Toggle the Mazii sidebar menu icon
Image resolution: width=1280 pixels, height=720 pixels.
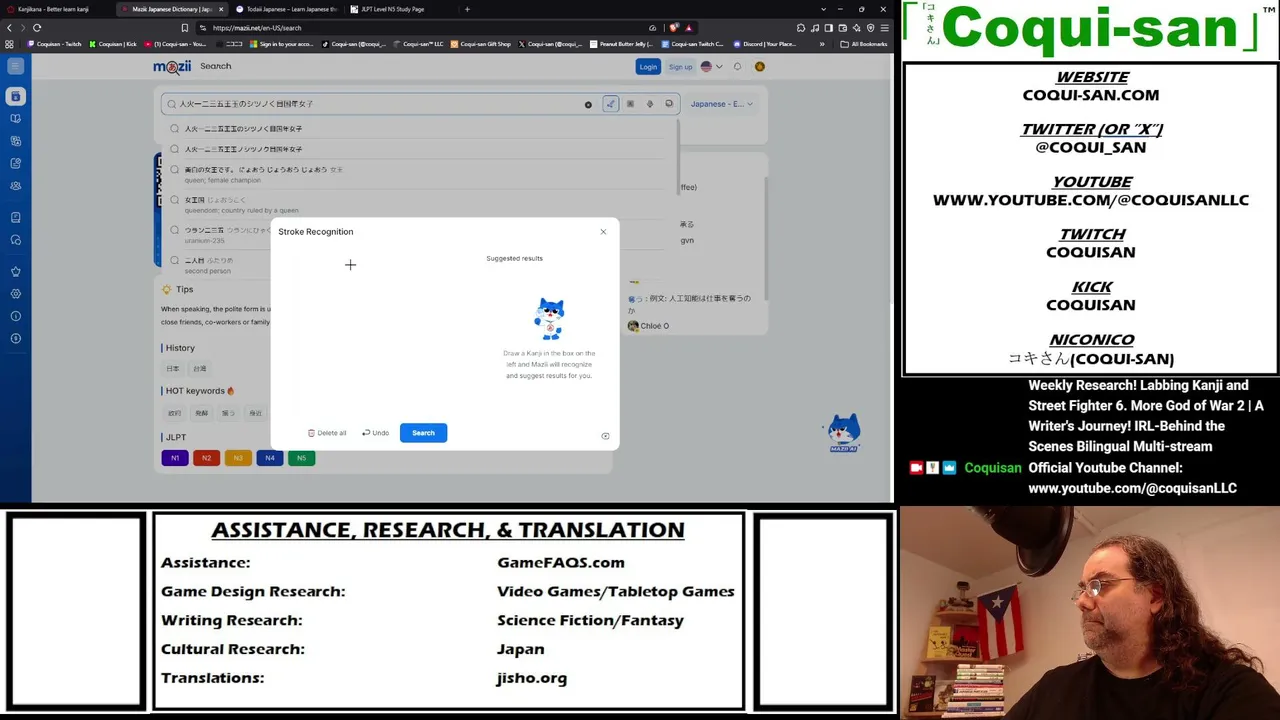(15, 66)
